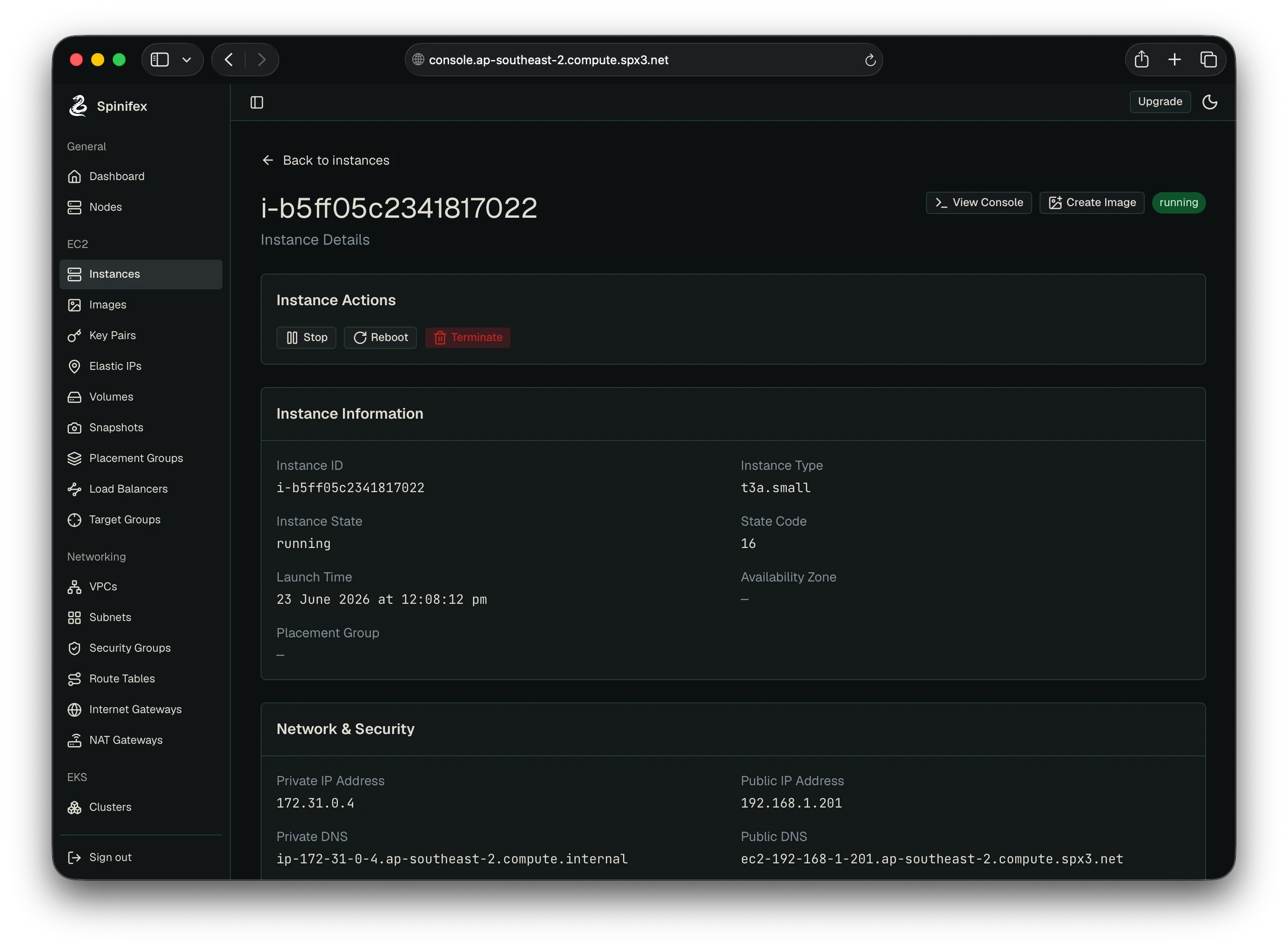This screenshot has width=1288, height=949.
Task: Show the browser tab overview
Action: pos(1208,60)
